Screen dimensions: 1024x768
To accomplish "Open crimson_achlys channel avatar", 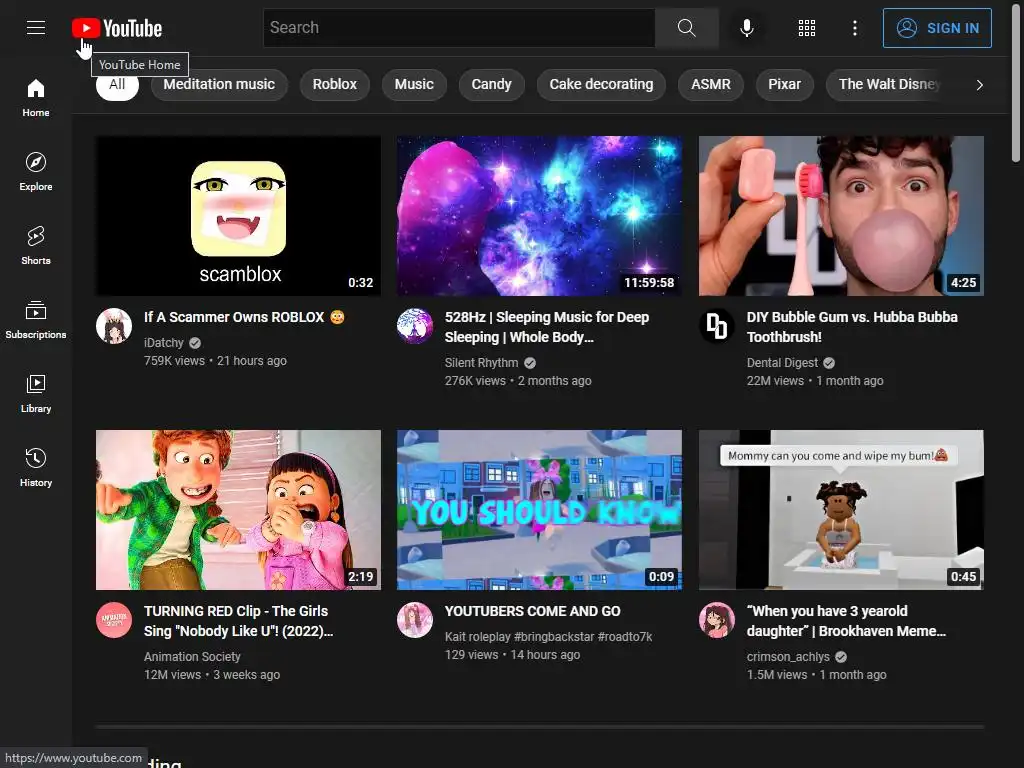I will coord(716,620).
